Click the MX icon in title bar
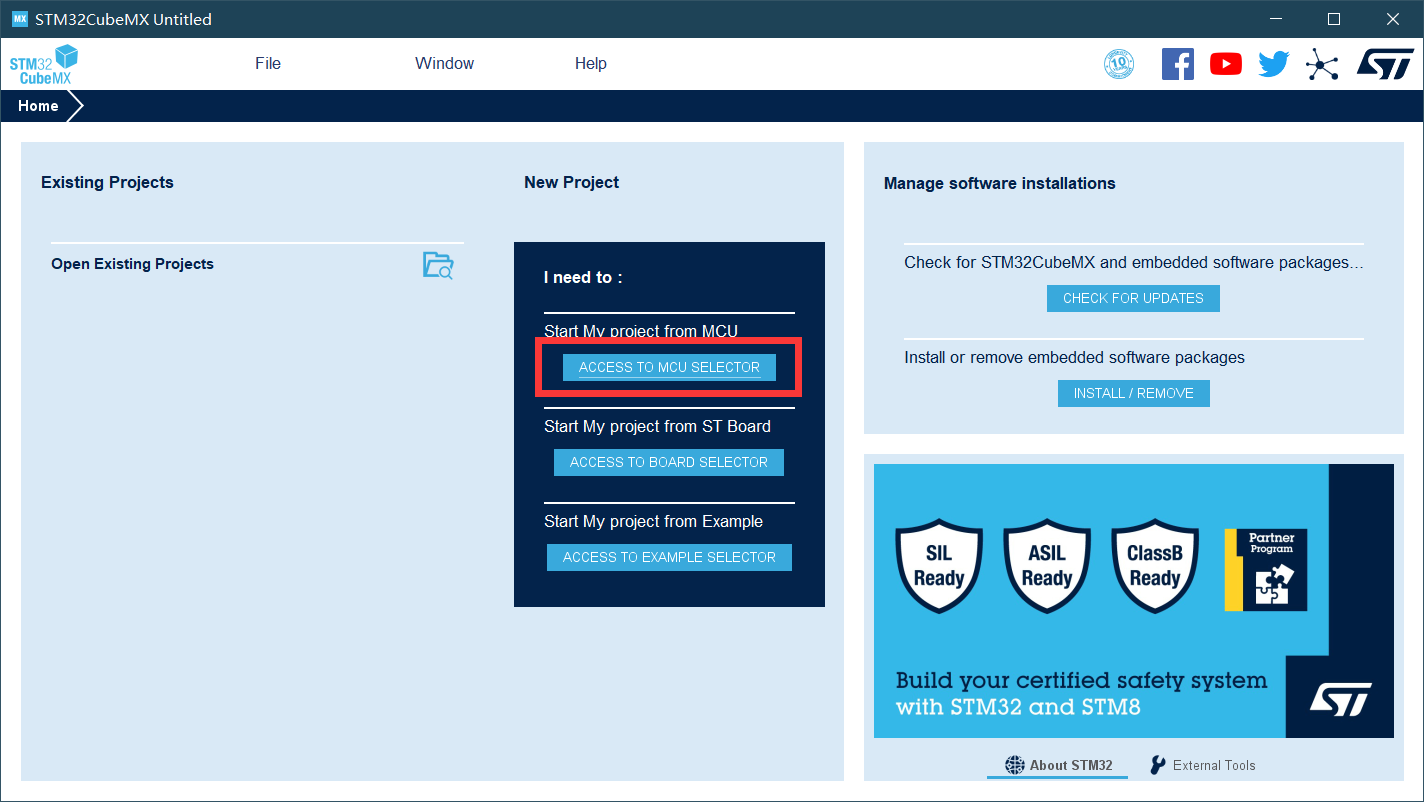Screen dimensions: 1424x802 (19, 19)
